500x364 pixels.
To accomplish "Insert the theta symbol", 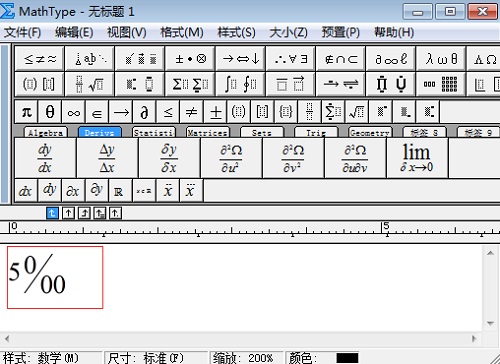I will point(50,112).
